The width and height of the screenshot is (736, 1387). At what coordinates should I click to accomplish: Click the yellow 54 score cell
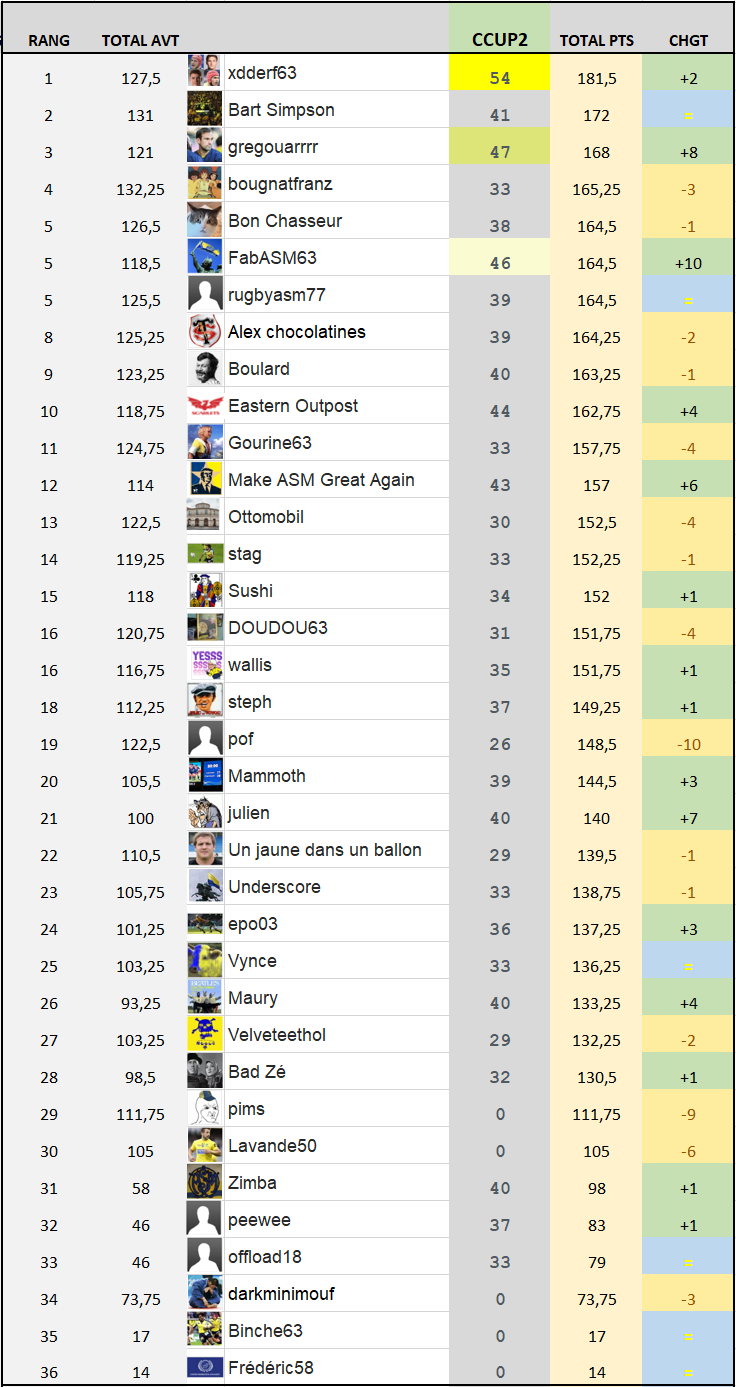pos(500,78)
